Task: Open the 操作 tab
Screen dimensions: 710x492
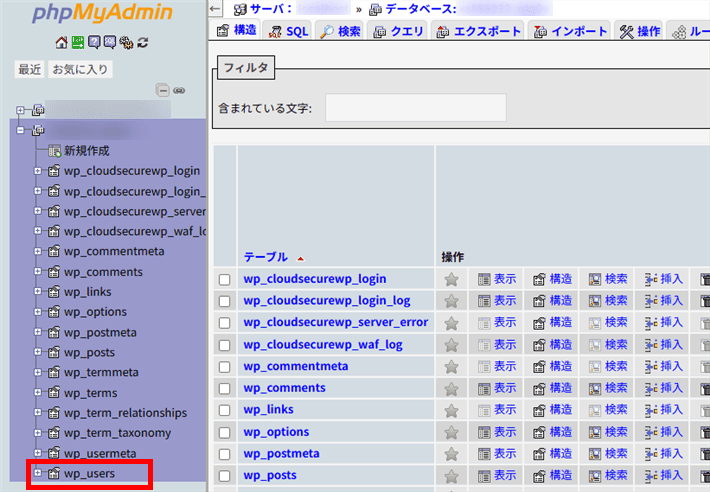Action: (640, 31)
